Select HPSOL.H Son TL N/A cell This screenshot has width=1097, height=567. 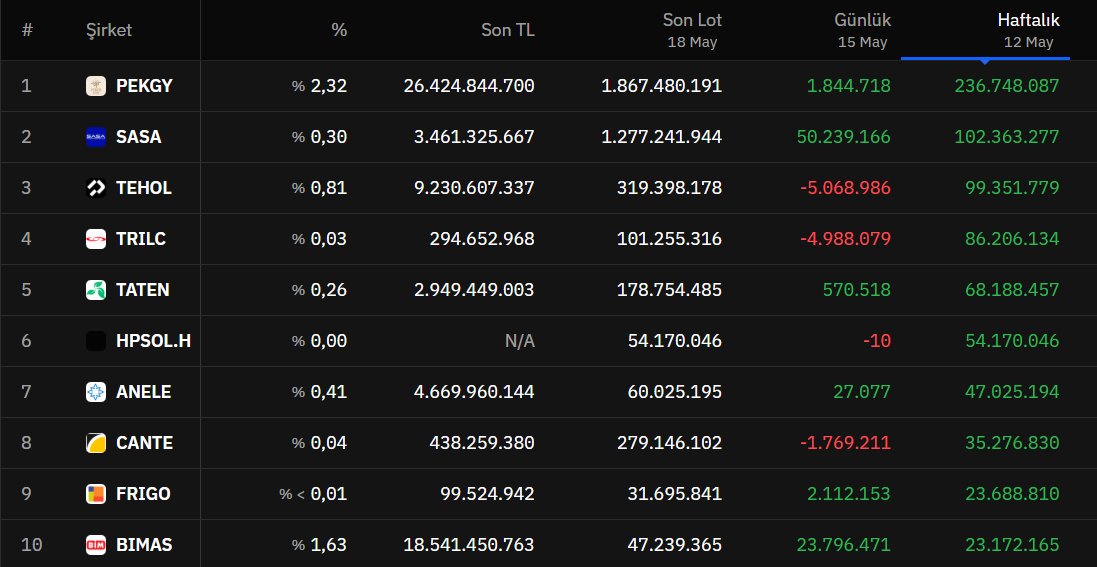coord(520,341)
